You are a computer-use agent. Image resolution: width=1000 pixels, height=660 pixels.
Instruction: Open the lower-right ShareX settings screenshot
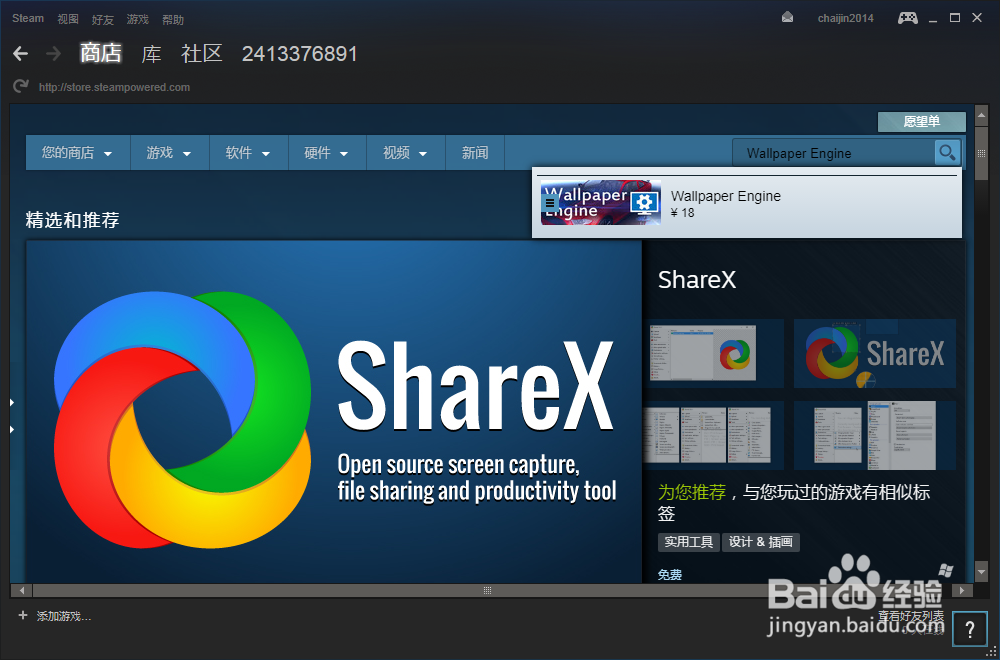[x=875, y=436]
